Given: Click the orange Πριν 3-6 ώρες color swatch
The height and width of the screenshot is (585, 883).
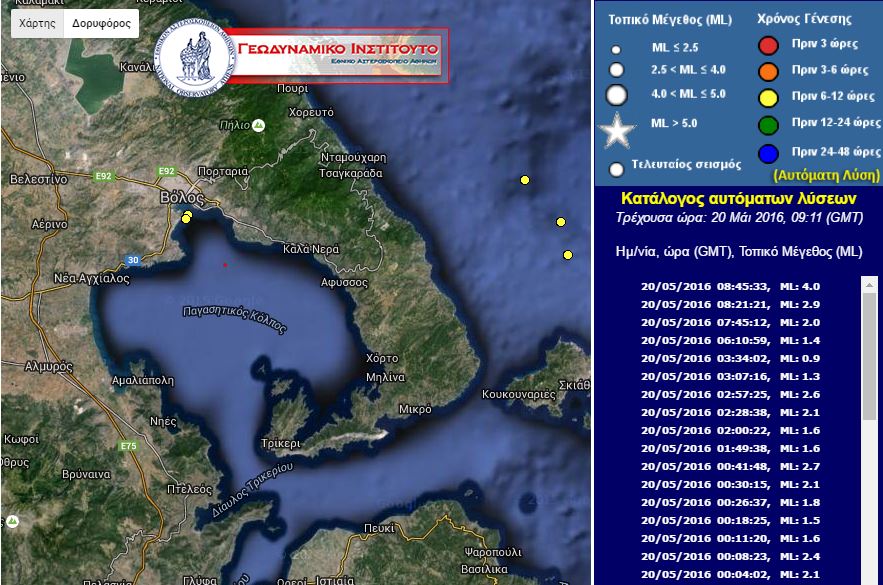Looking at the screenshot, I should [769, 71].
